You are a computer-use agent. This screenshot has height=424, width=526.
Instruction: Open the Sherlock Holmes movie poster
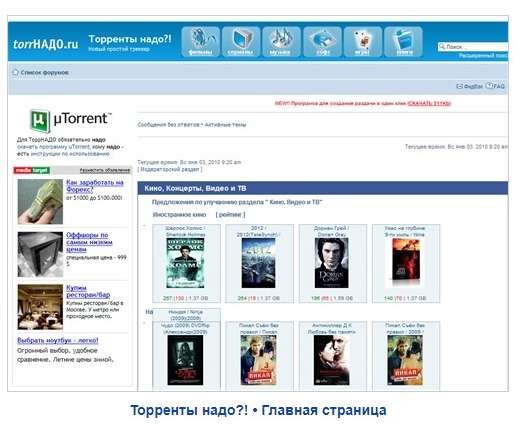(186, 263)
